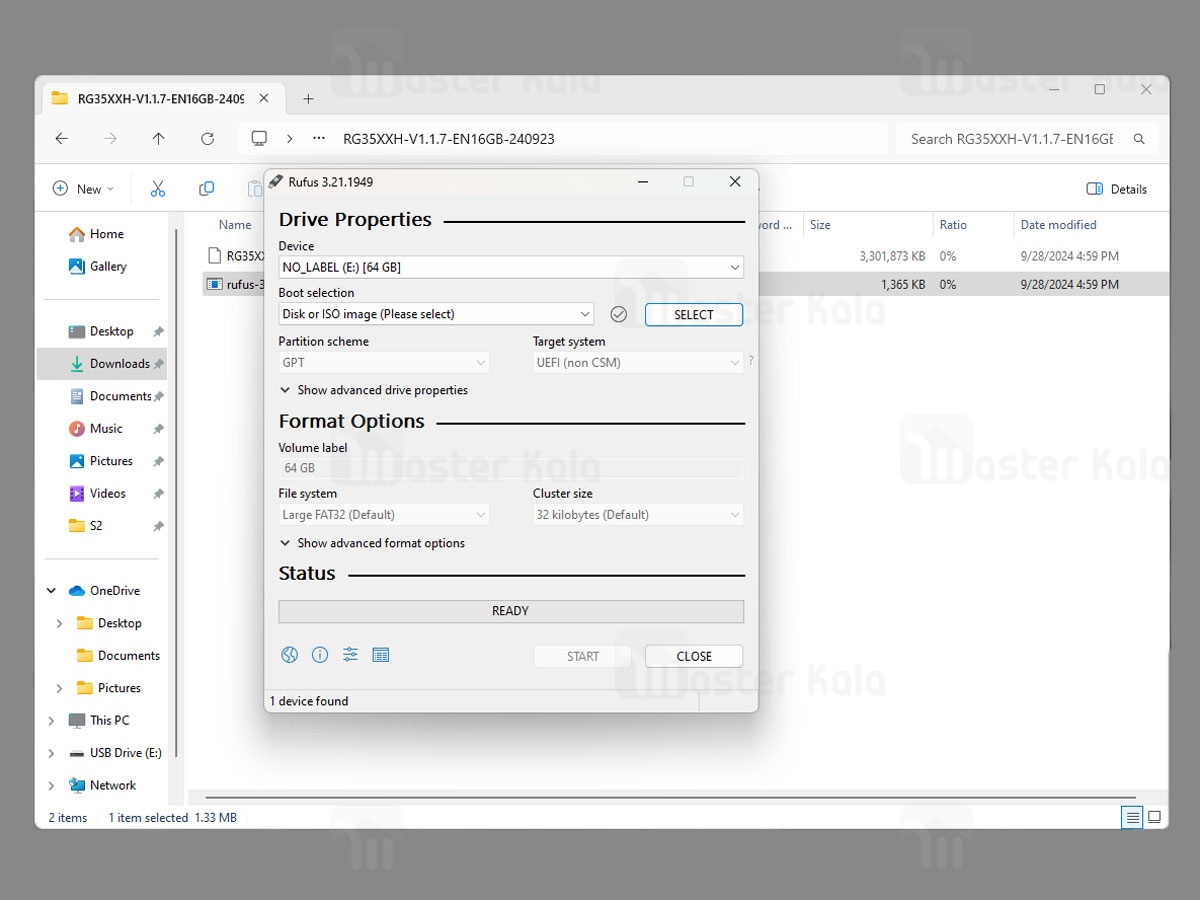Close the RG35XXH Explorer tab
Viewport: 1200px width, 900px height.
point(264,98)
